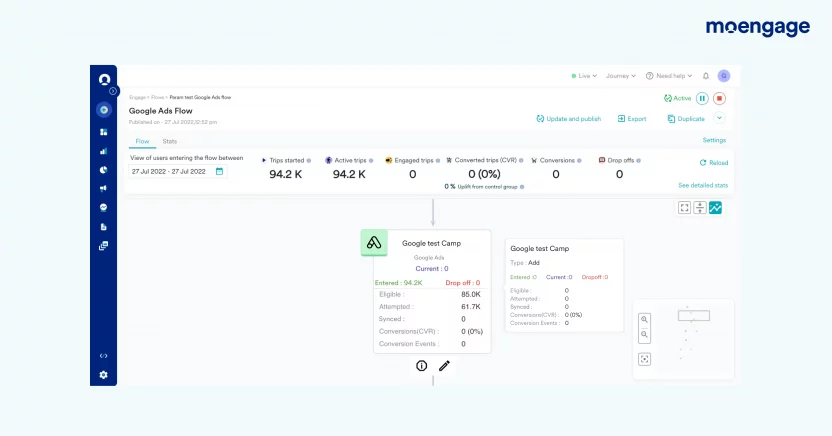Screen dimensions: 832x436
Task: Click the Reload button
Action: [714, 163]
